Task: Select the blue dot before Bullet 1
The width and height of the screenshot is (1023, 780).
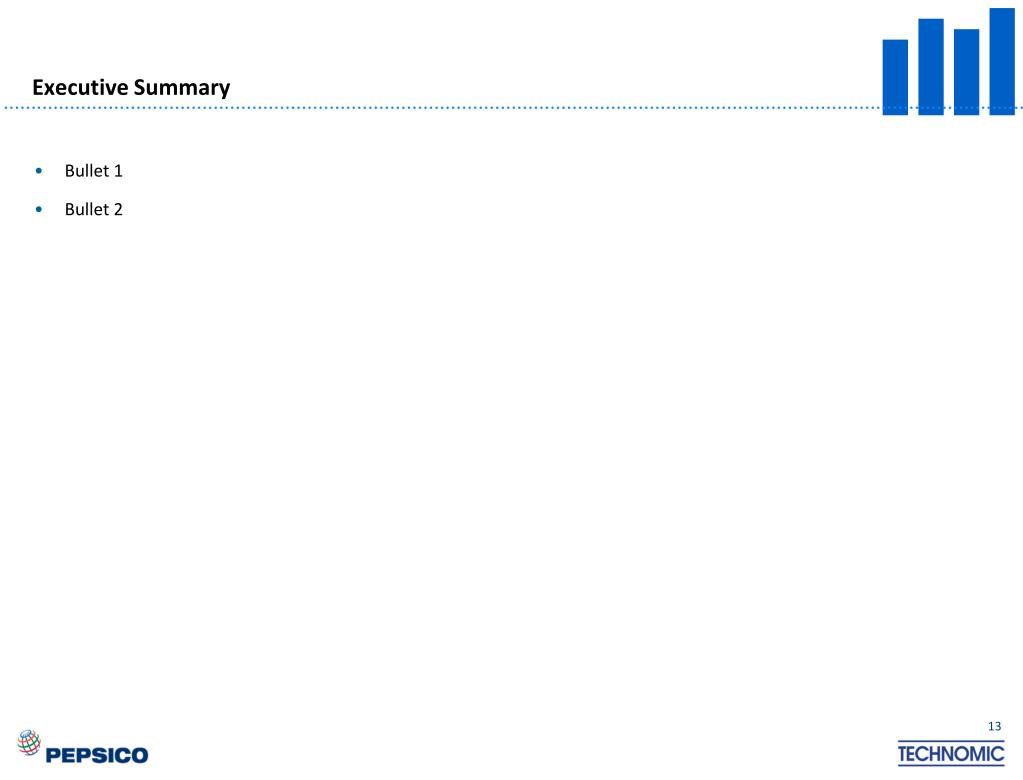Action: tap(39, 171)
